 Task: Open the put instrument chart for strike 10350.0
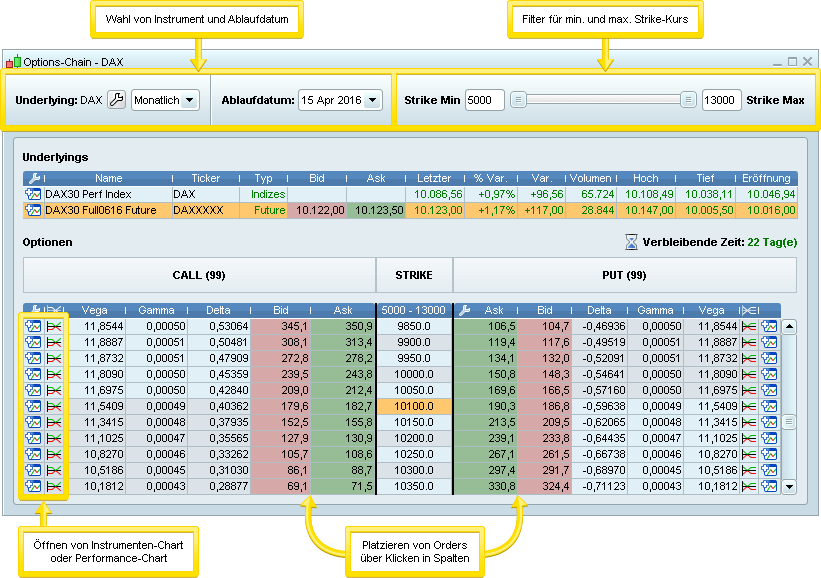point(769,486)
